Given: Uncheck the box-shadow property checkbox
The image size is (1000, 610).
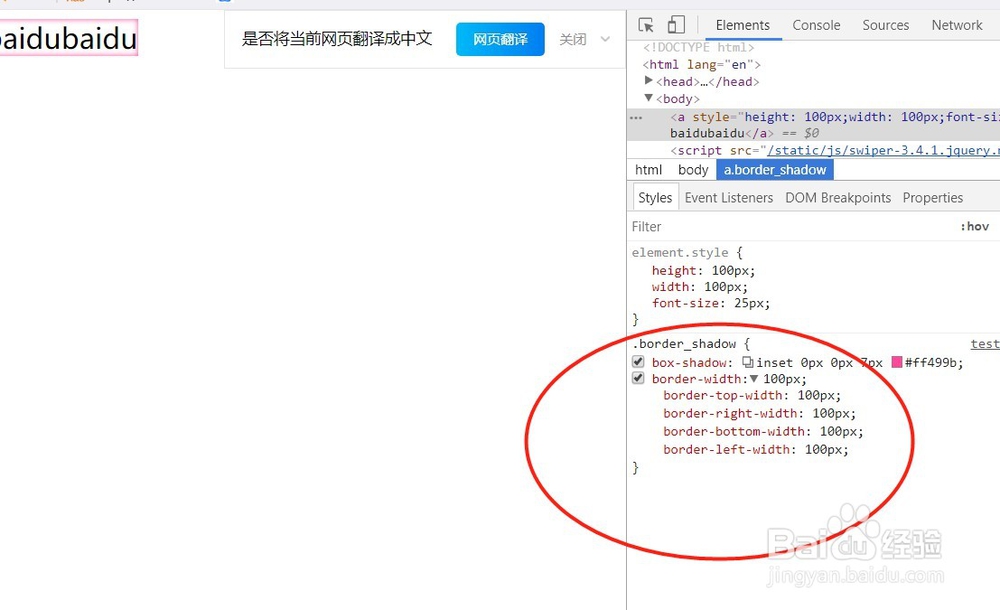Looking at the screenshot, I should 638,362.
